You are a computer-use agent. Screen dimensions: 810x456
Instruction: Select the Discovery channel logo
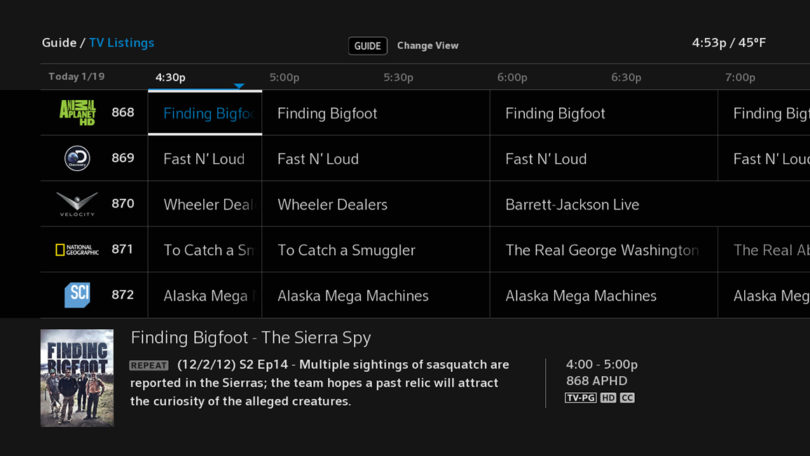point(77,158)
